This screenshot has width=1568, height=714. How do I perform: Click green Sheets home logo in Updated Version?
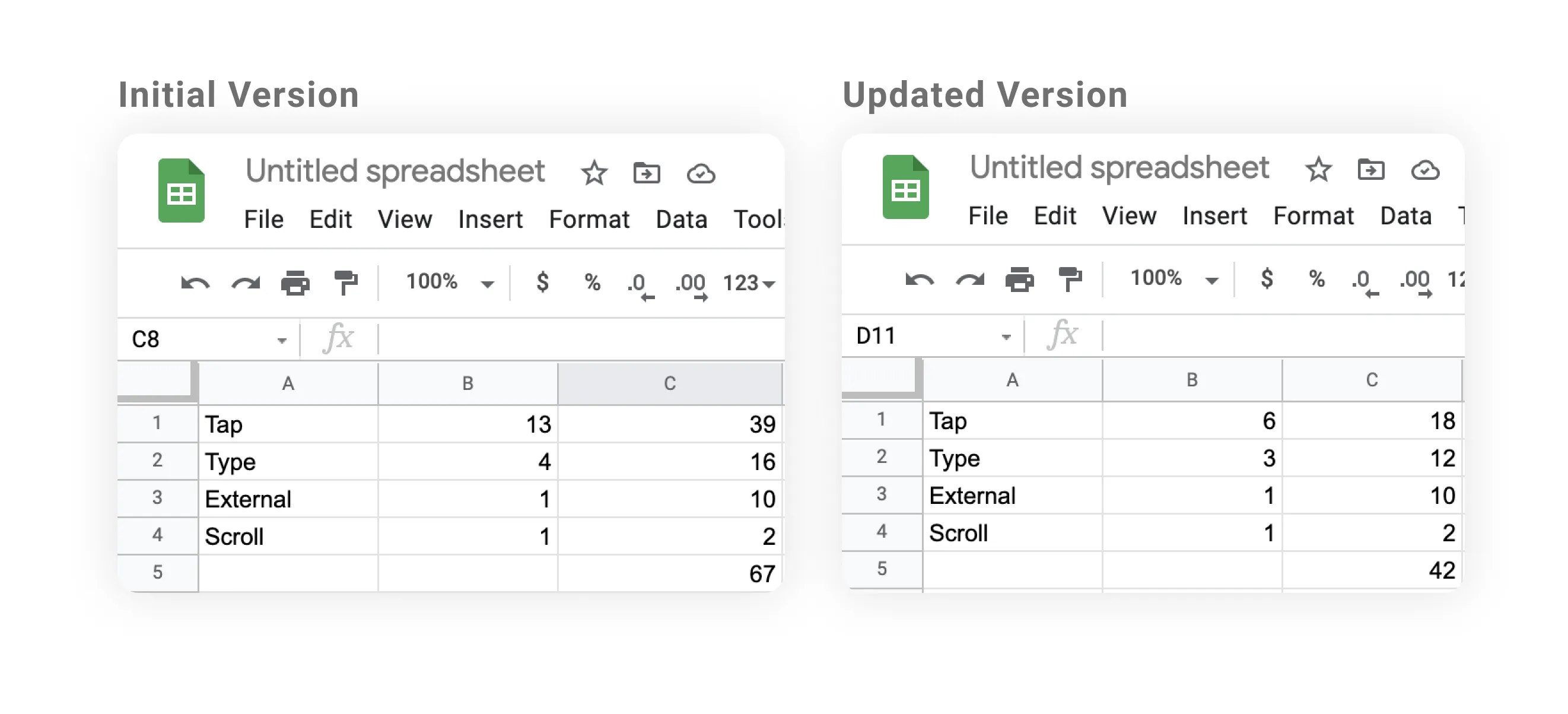tap(905, 187)
